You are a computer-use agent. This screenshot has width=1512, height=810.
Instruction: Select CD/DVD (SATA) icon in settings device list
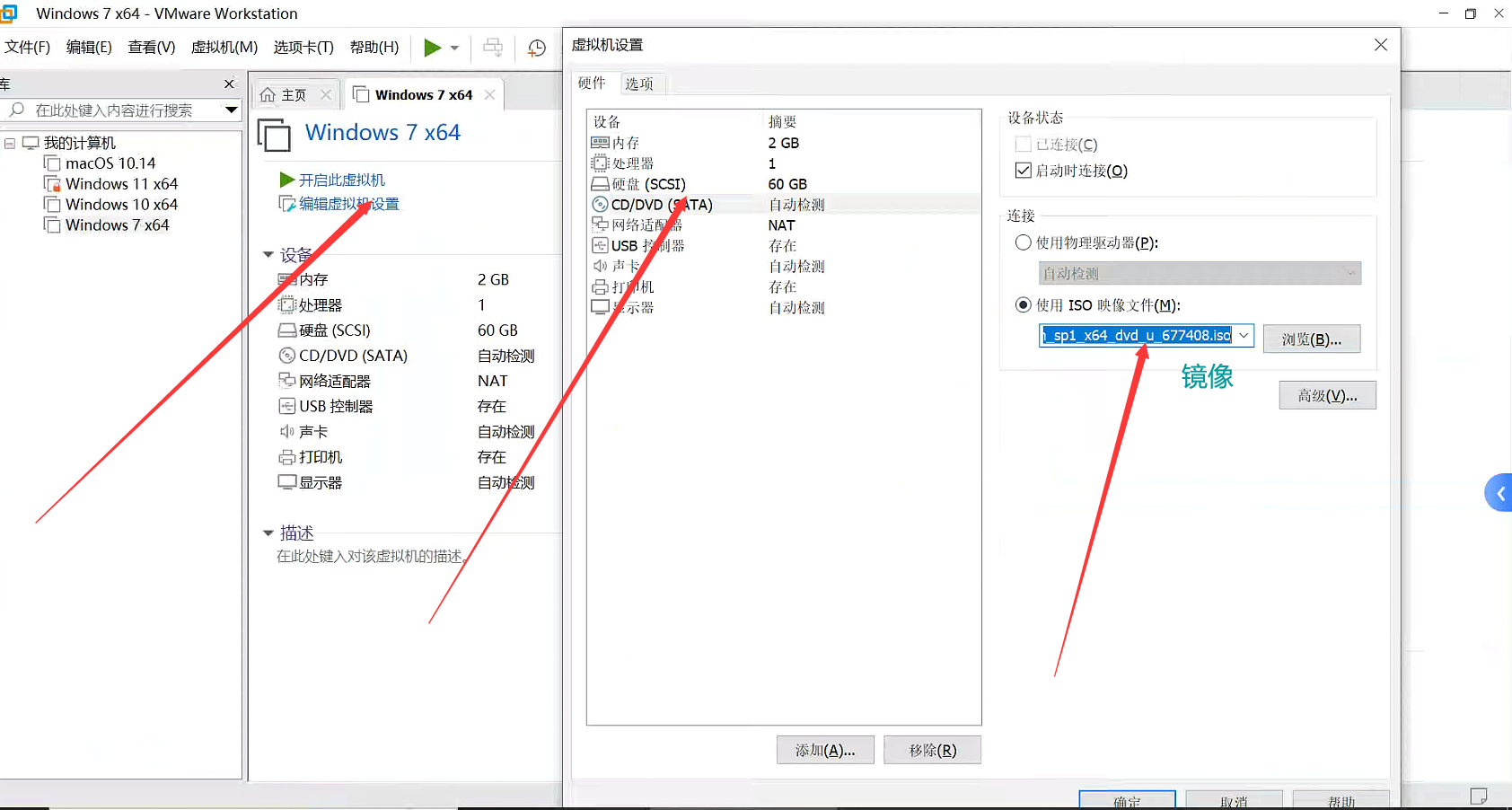click(x=601, y=205)
